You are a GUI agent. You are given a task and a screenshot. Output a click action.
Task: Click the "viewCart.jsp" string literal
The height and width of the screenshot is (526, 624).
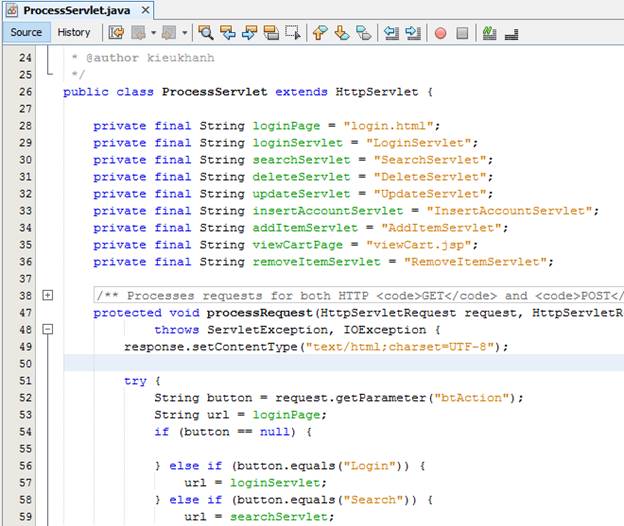pyautogui.click(x=419, y=245)
